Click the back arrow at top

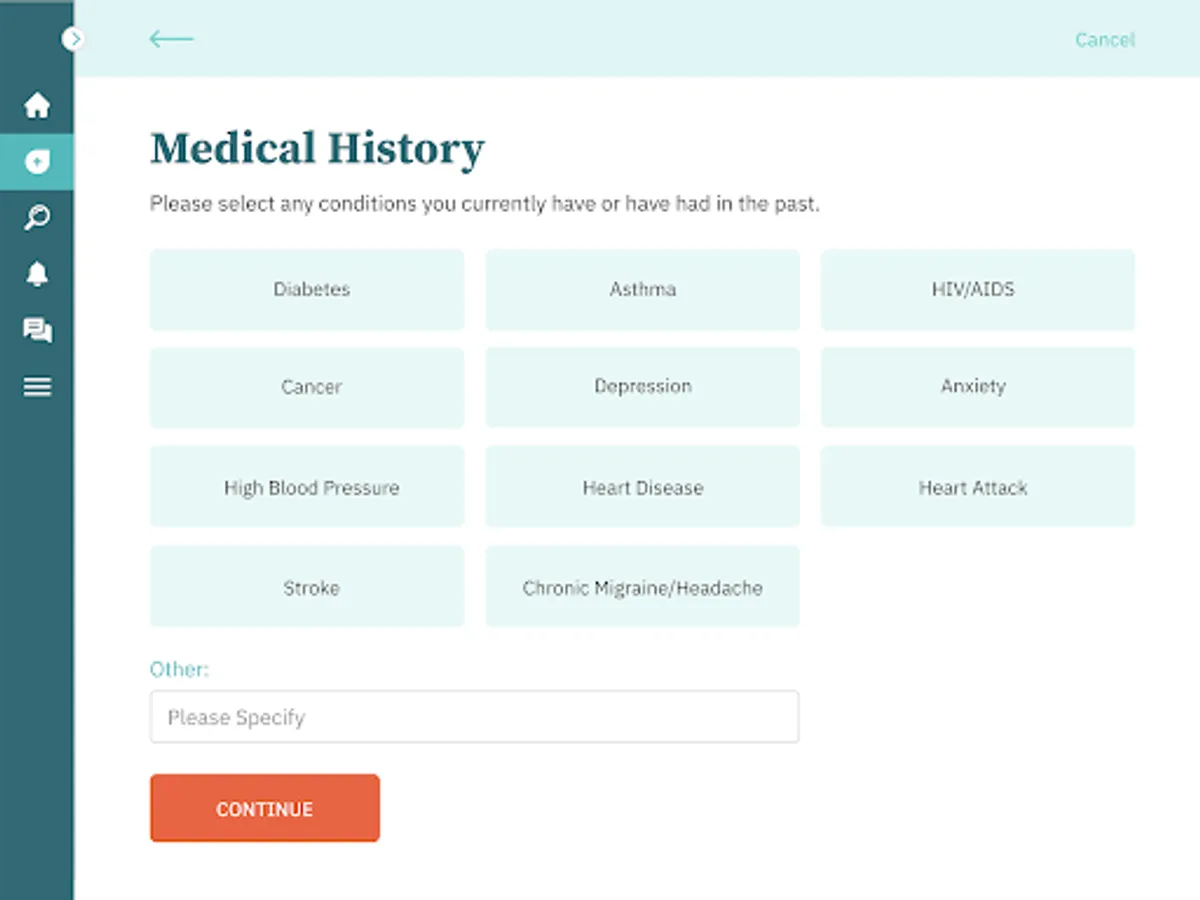(x=171, y=39)
